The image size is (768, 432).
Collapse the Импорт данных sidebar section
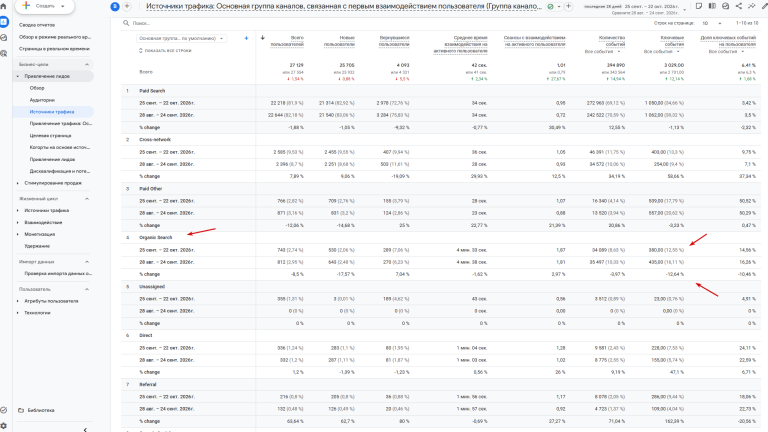point(87,262)
